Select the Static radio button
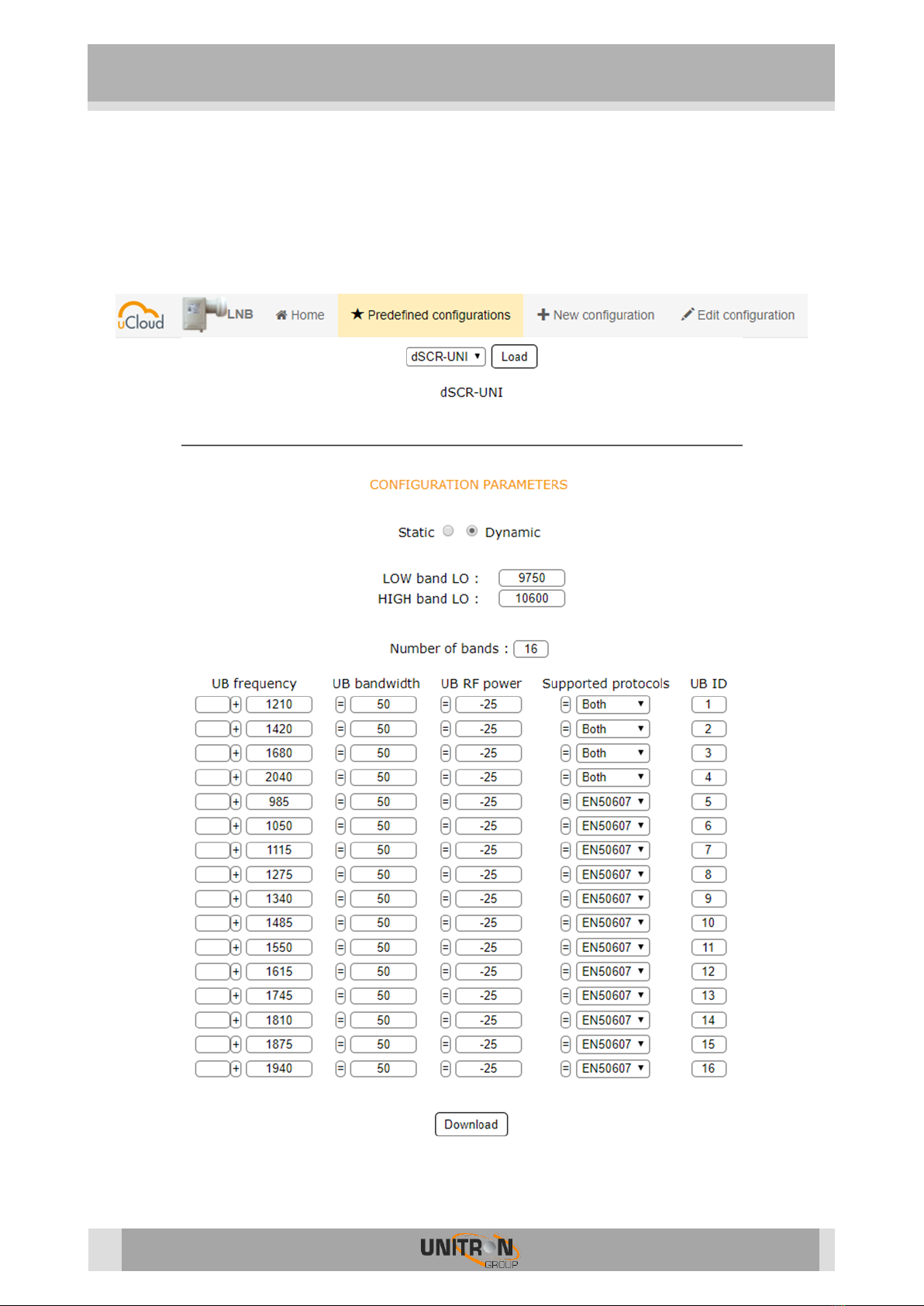 (448, 531)
